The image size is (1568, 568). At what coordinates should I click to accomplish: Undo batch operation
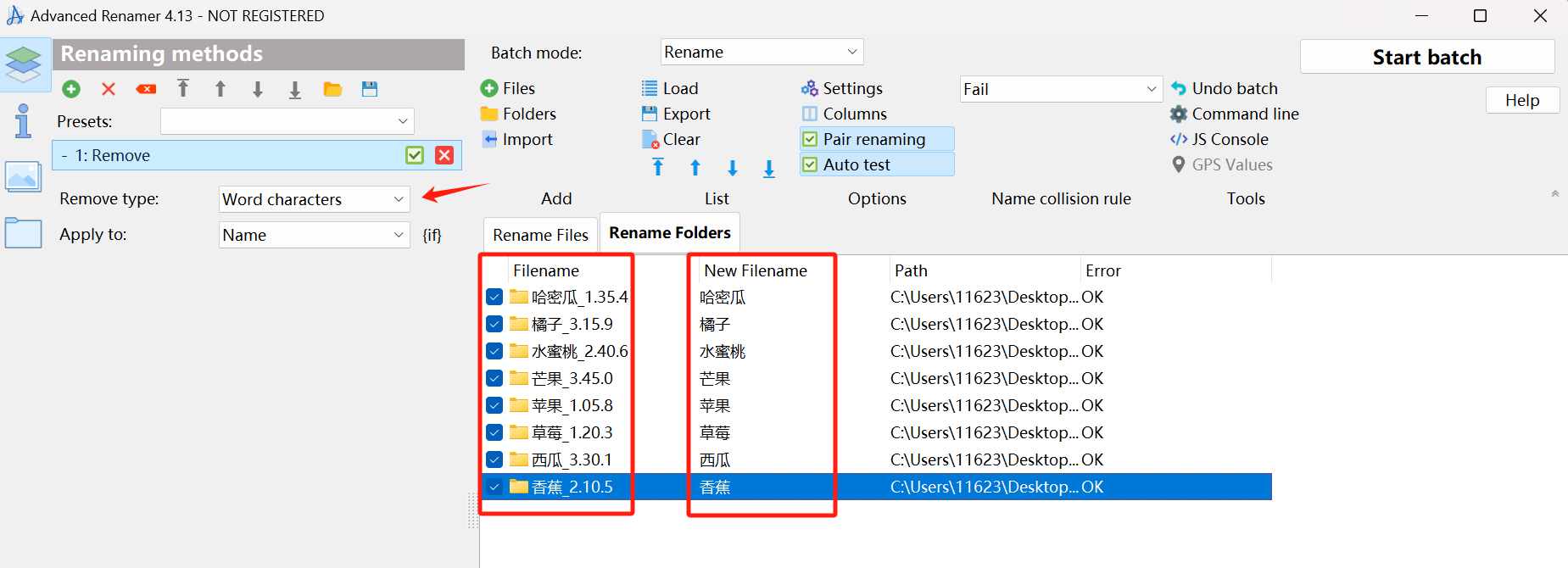1225,88
